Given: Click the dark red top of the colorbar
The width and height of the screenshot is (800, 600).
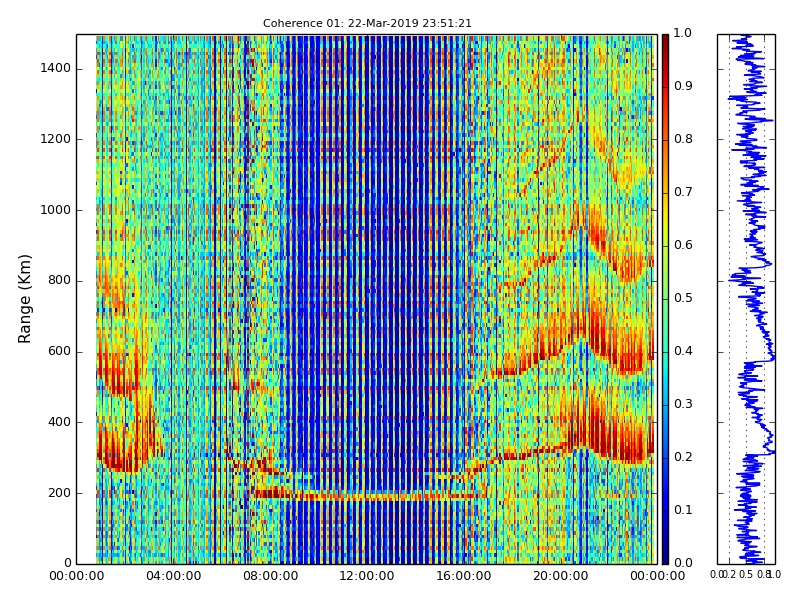Looking at the screenshot, I should click(x=665, y=41).
